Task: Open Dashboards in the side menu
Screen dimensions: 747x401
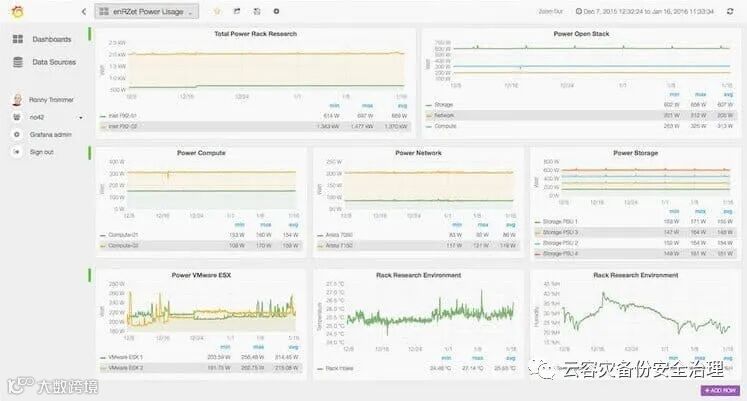Action: [51, 39]
